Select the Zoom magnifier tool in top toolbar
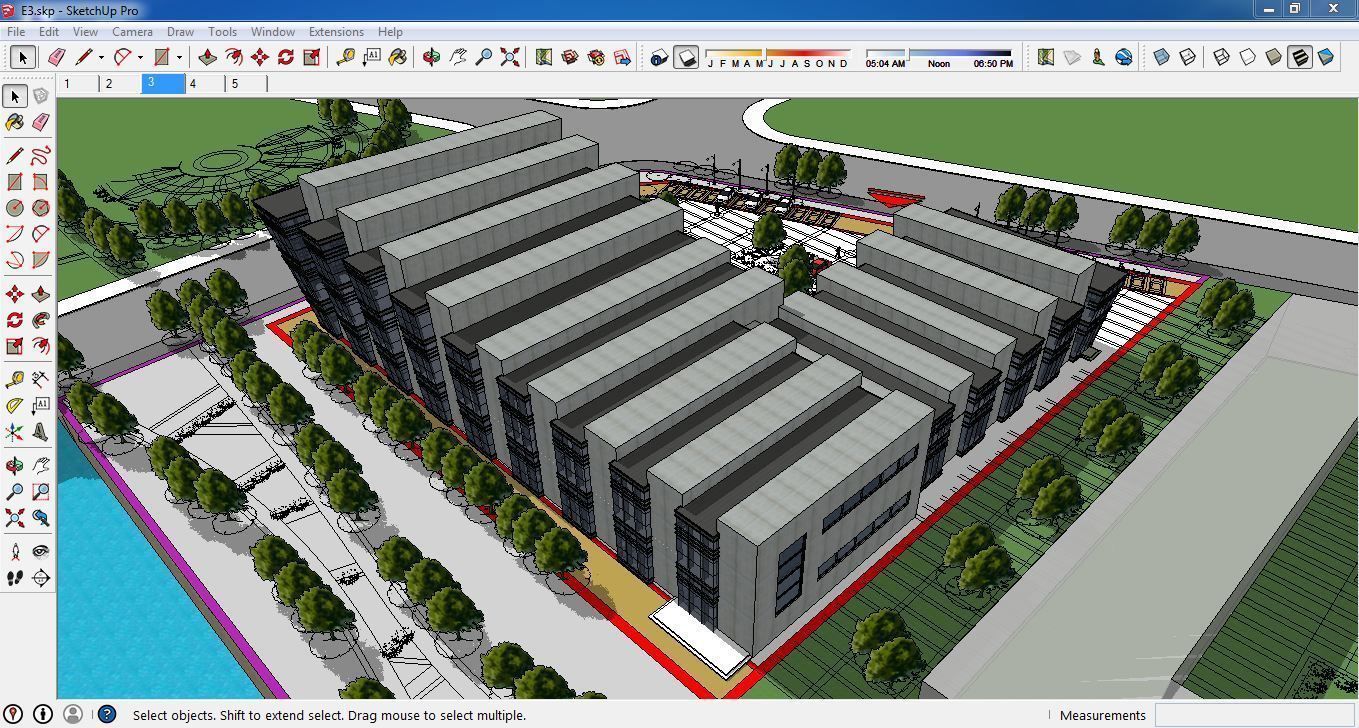Viewport: 1359px width, 728px height. pos(483,58)
